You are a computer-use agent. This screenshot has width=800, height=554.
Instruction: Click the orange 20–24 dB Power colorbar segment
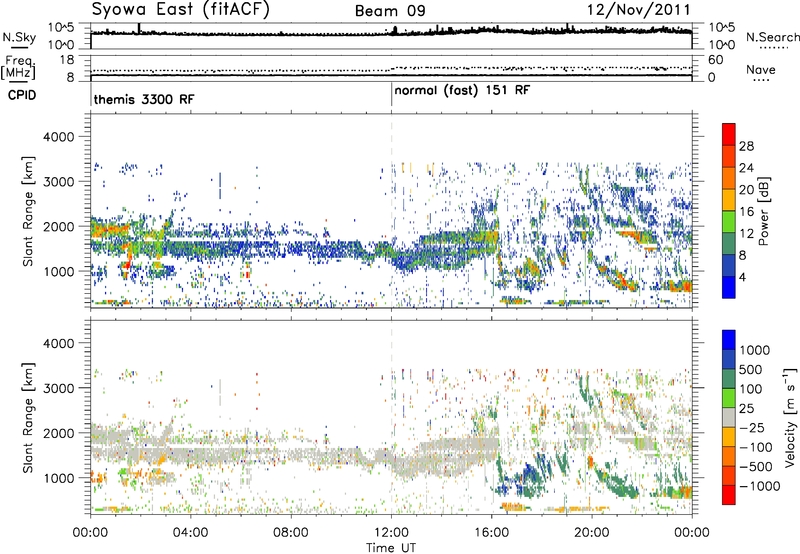pos(729,178)
